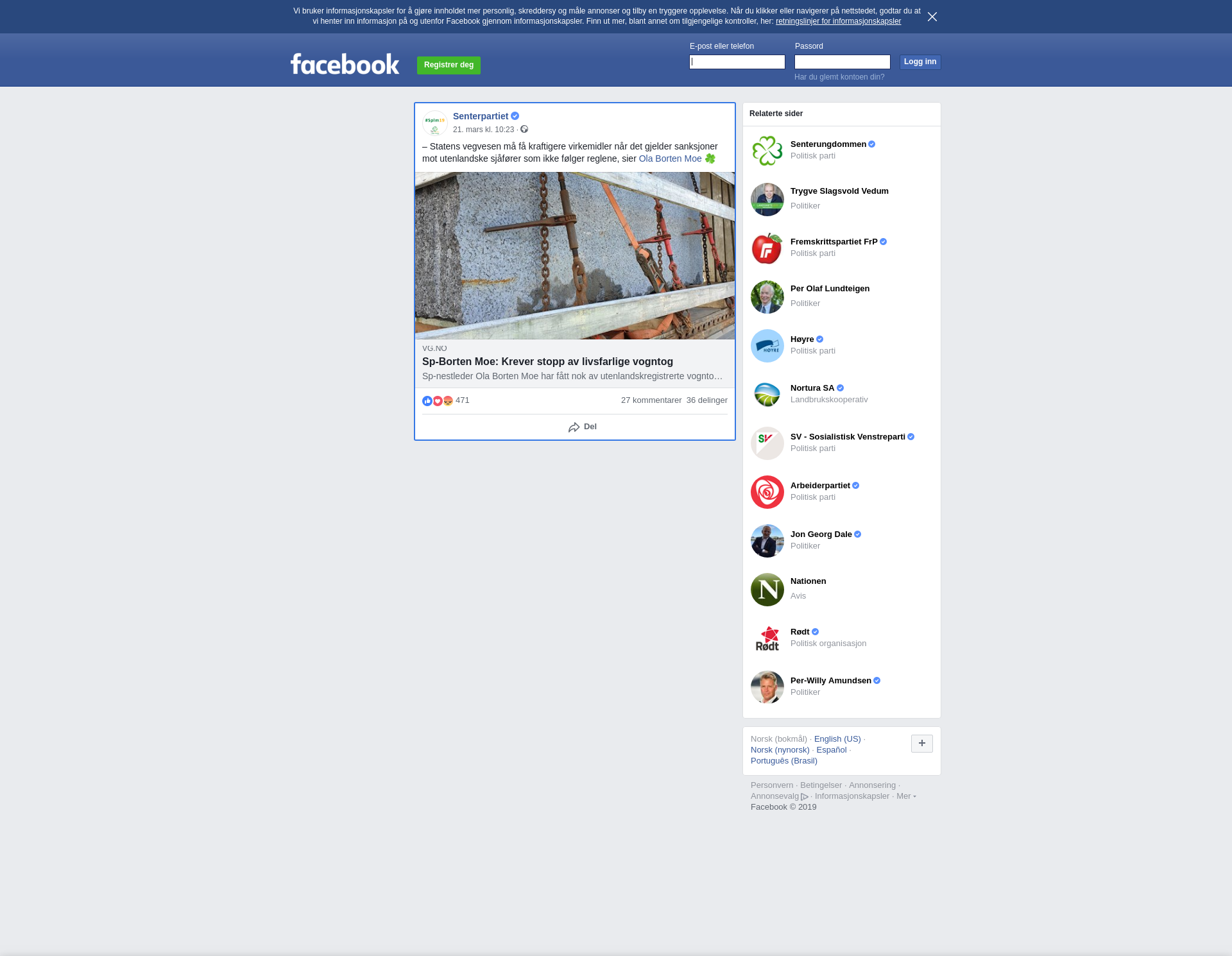1232x956 pixels.
Task: Click the like reaction icon
Action: click(427, 401)
